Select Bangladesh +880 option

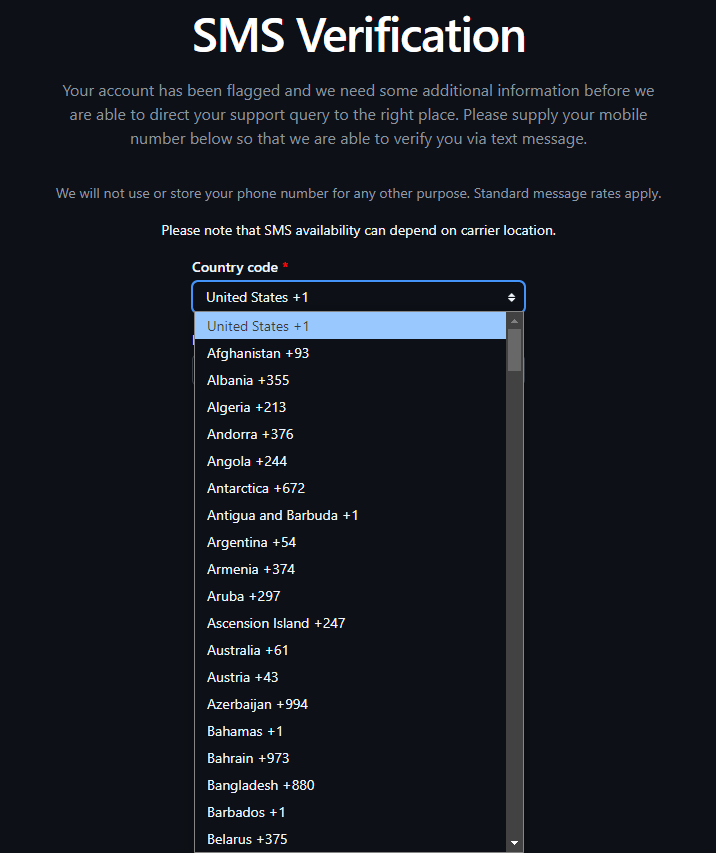[x=350, y=785]
